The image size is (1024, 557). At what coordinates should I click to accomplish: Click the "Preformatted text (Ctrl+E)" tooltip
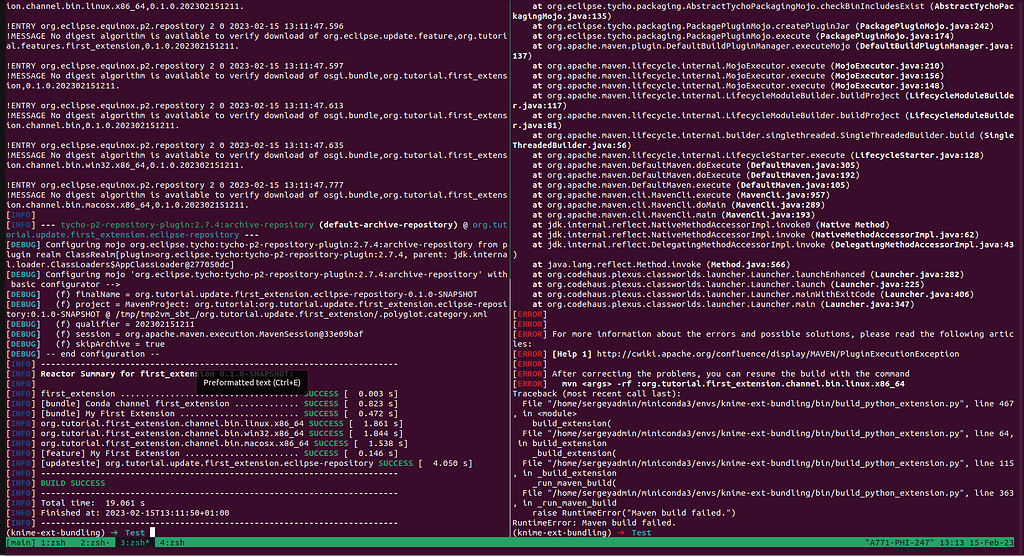[251, 382]
